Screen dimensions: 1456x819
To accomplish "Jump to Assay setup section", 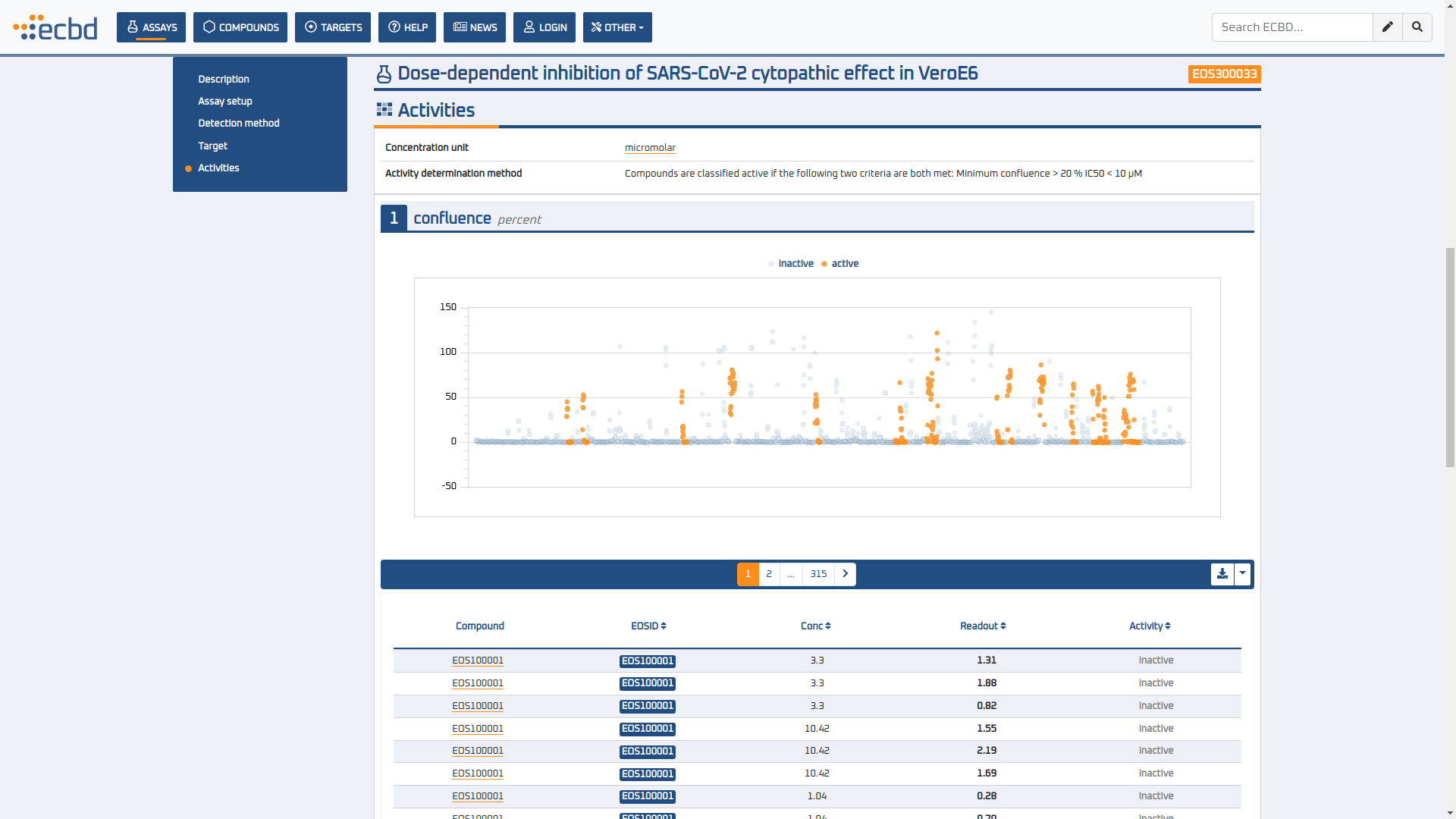I will (x=225, y=101).
